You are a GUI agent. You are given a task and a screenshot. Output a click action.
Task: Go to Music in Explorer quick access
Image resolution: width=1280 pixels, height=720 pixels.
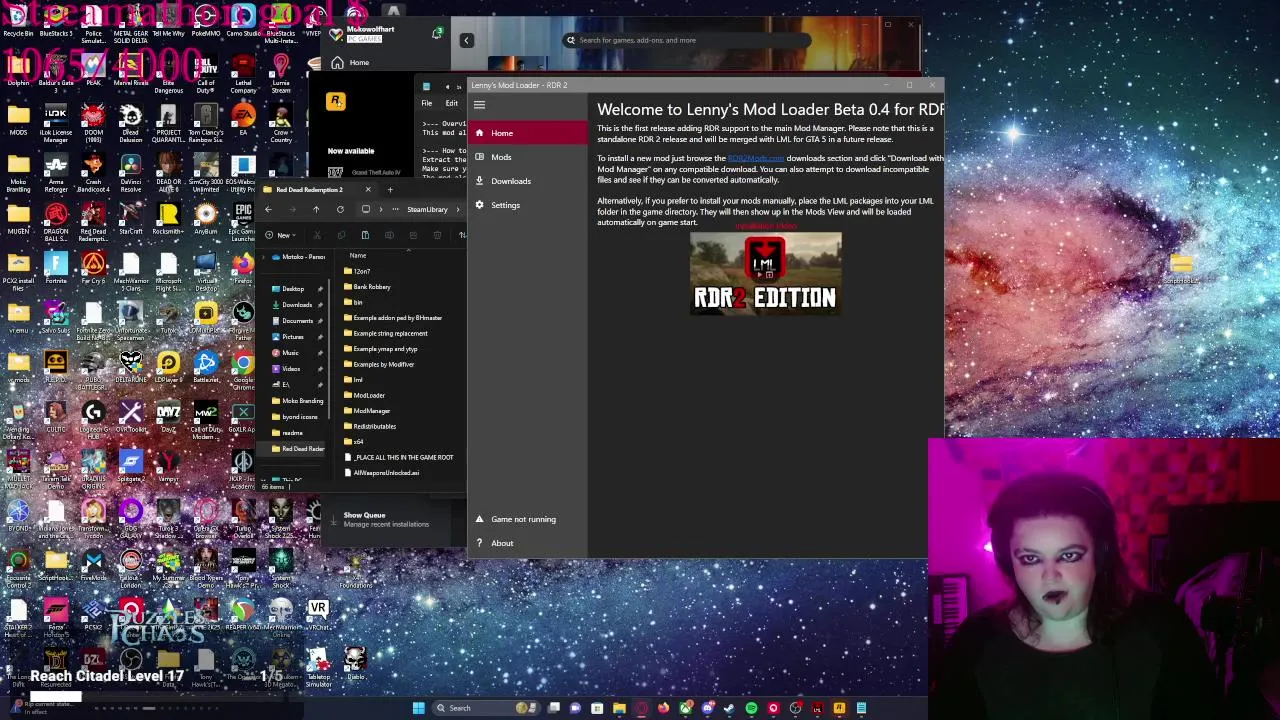click(x=290, y=353)
